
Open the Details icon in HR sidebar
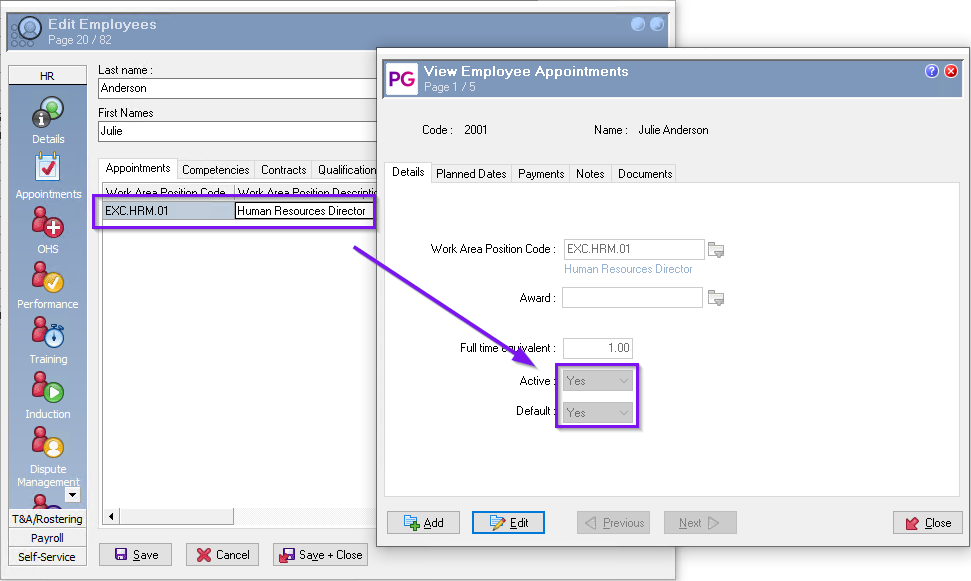[x=47, y=113]
